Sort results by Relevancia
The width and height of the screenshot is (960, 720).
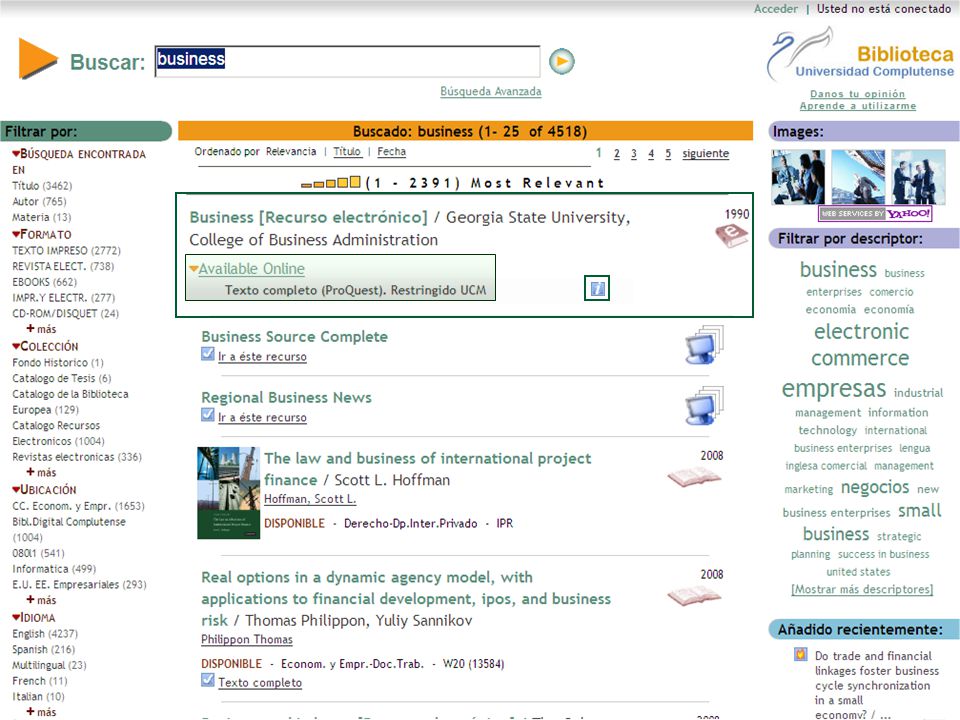click(x=291, y=151)
